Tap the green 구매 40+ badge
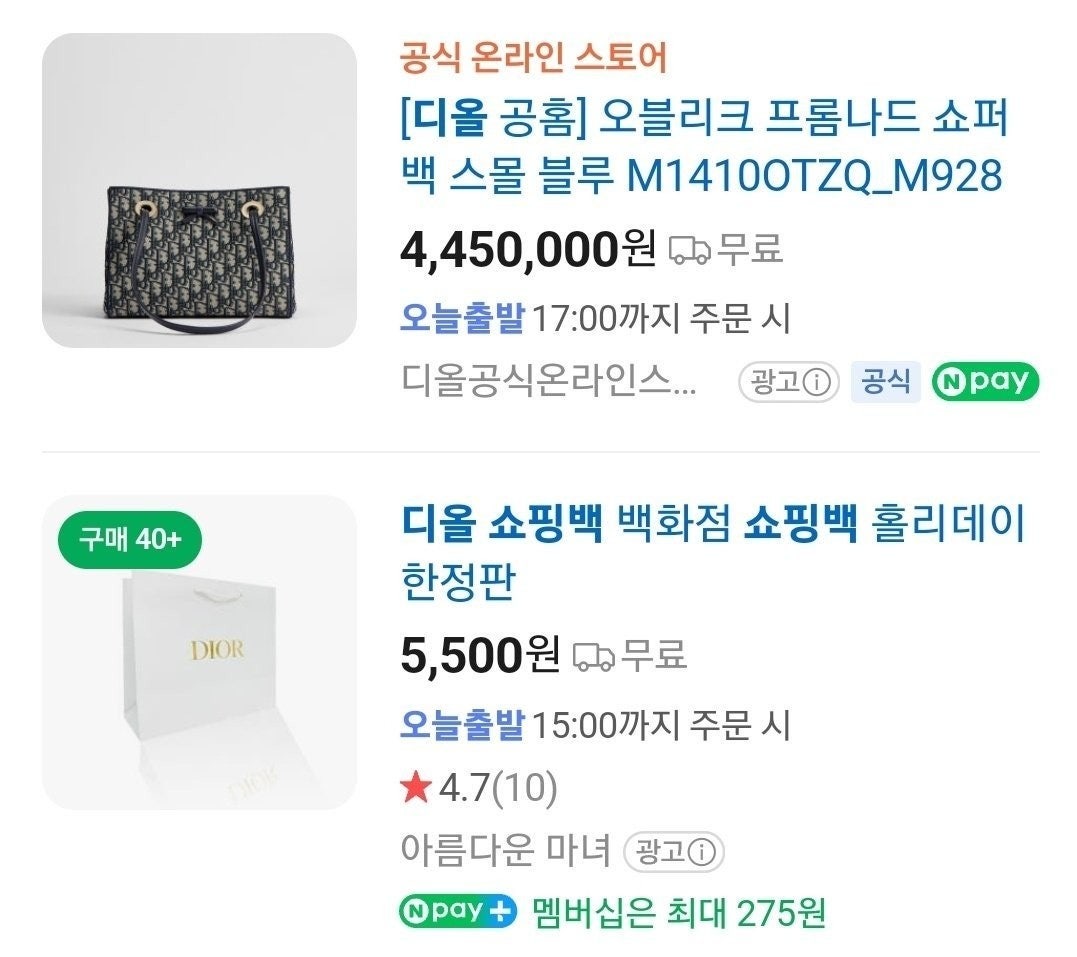1077x957 pixels. pyautogui.click(x=131, y=541)
